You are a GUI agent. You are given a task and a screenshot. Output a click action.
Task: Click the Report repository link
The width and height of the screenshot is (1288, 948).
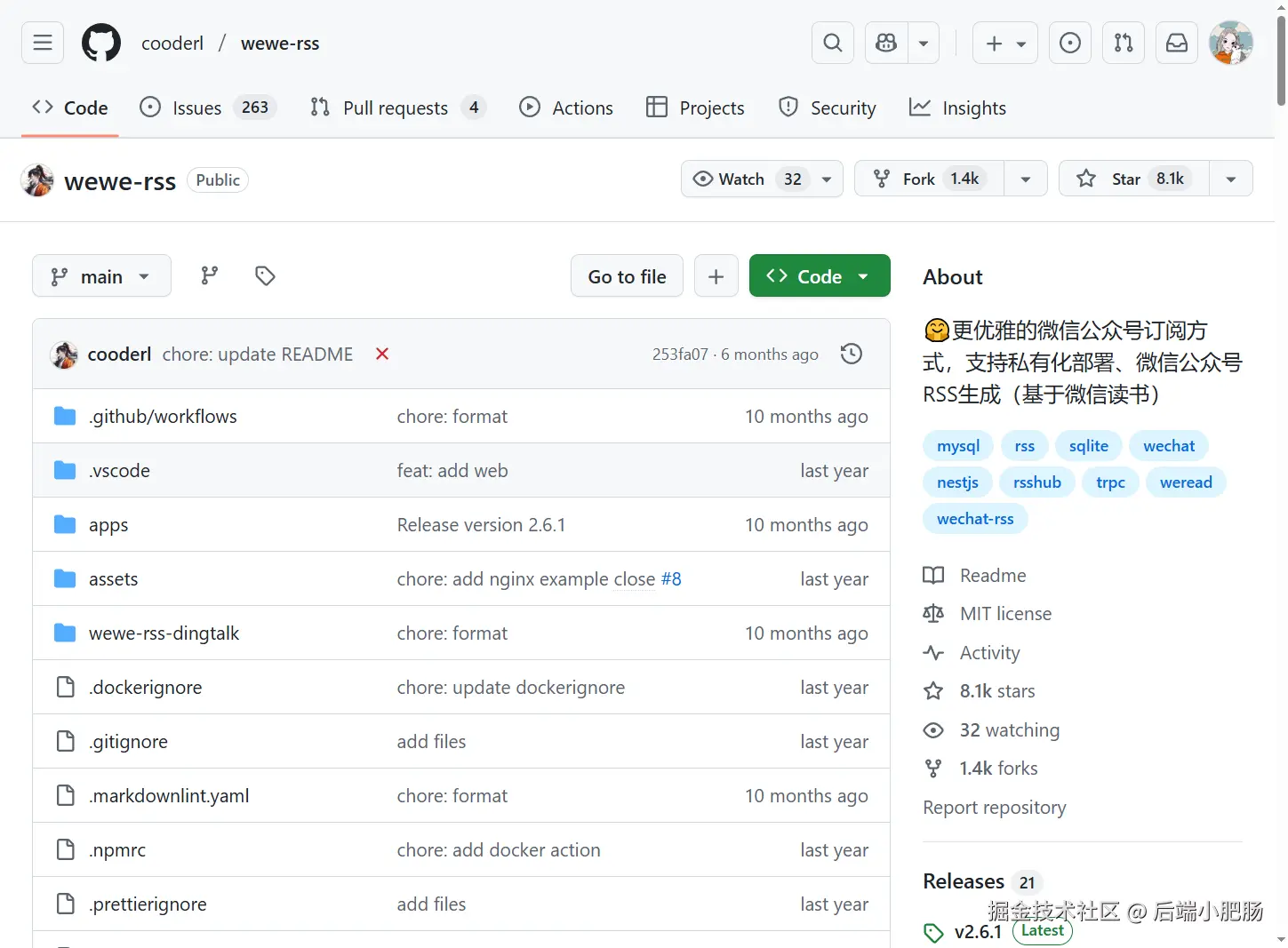pyautogui.click(x=995, y=808)
